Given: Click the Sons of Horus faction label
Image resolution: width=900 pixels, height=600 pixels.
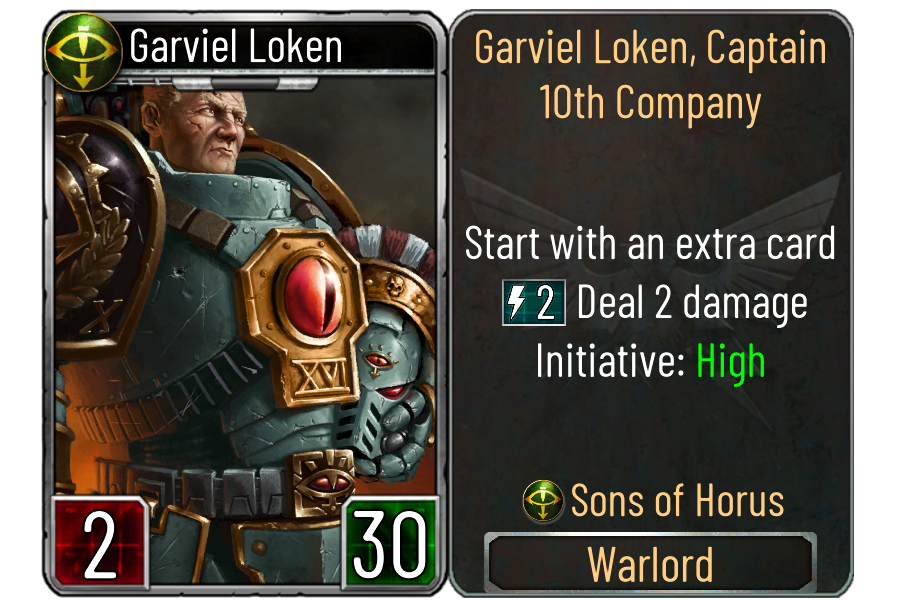Looking at the screenshot, I should click(x=677, y=501).
